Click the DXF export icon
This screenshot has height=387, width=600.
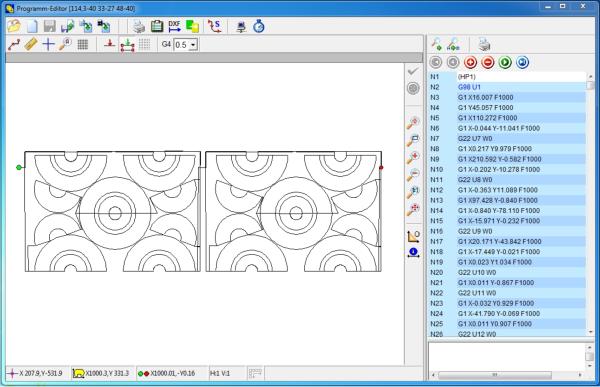point(174,26)
